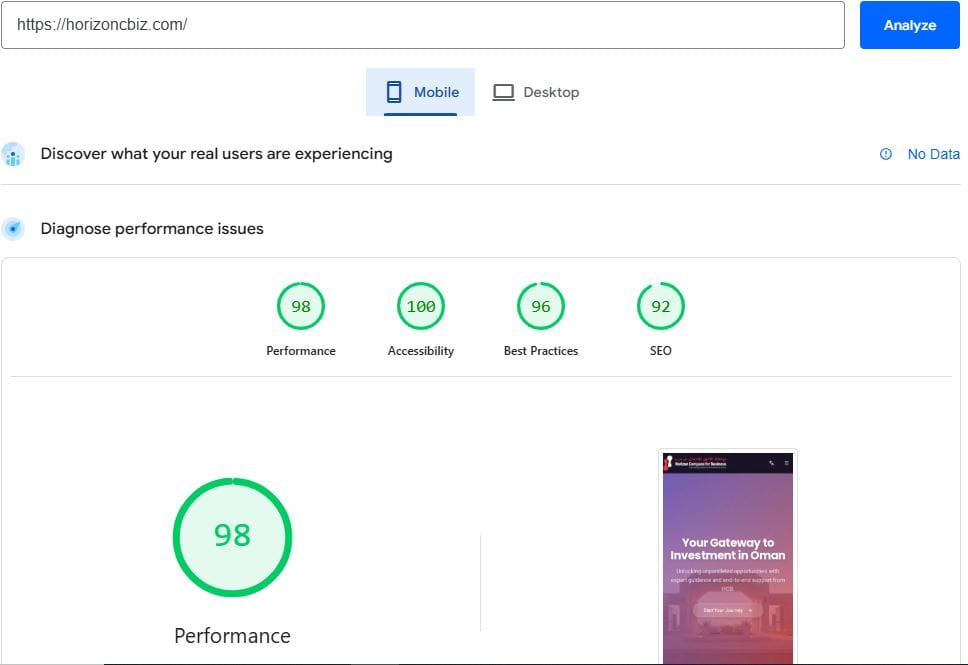Open the No Data link

coord(933,154)
